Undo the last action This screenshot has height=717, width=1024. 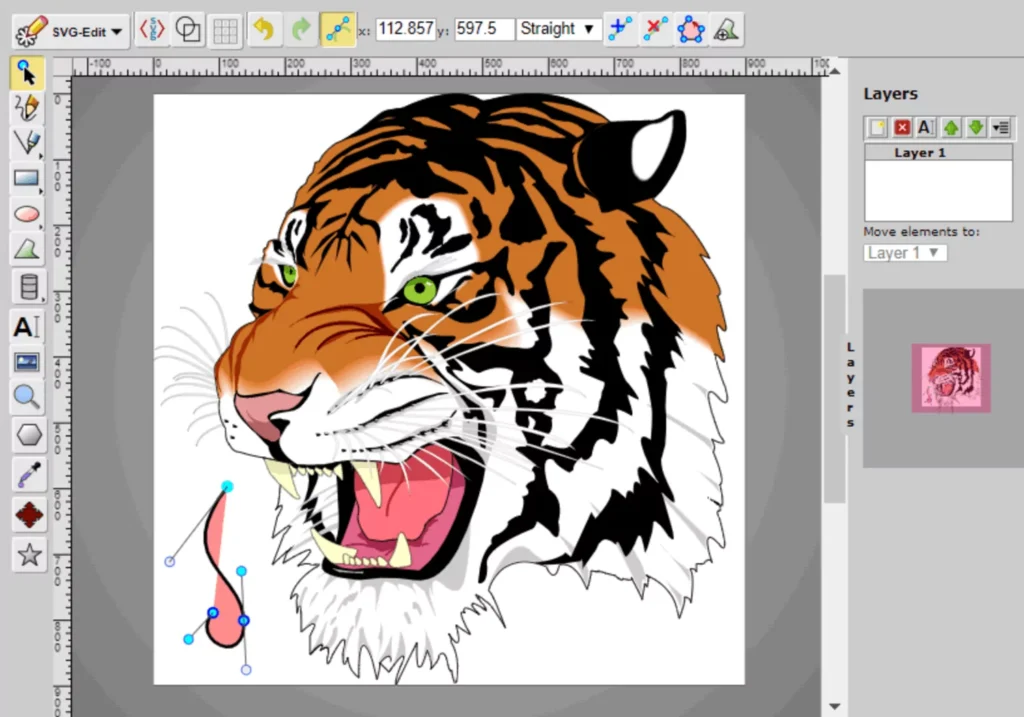[264, 29]
